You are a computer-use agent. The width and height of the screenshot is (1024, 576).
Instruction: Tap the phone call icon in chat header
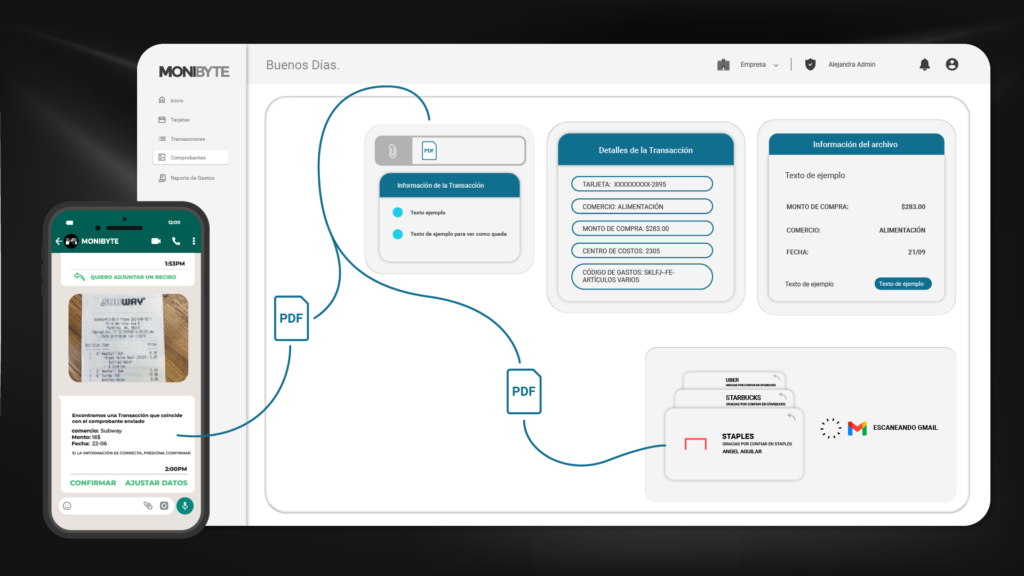click(x=176, y=241)
